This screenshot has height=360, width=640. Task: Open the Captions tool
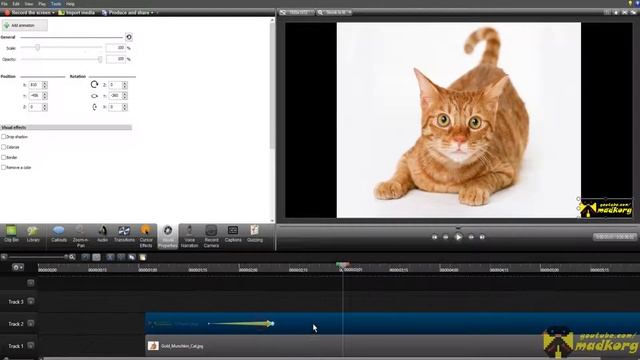click(233, 235)
